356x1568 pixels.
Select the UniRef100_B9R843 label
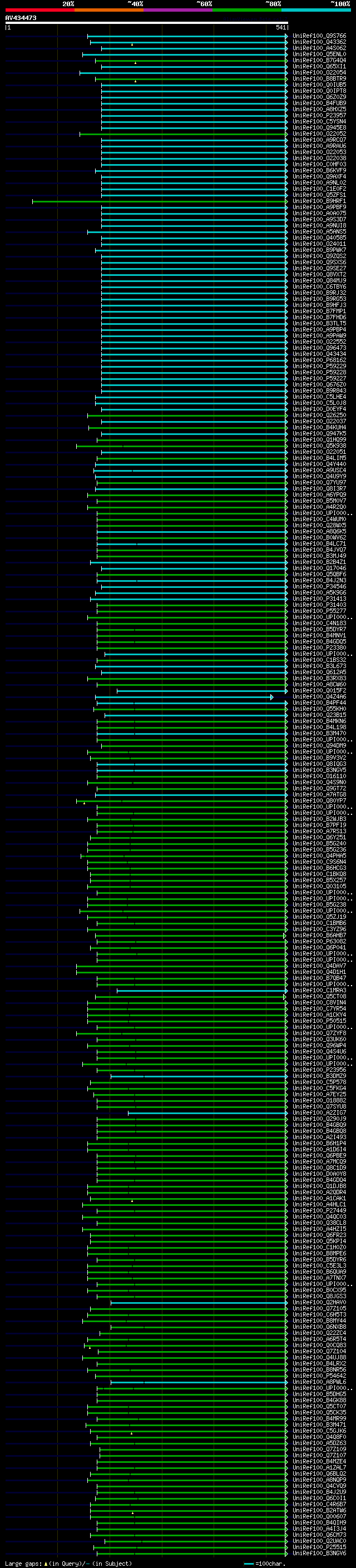319,391
